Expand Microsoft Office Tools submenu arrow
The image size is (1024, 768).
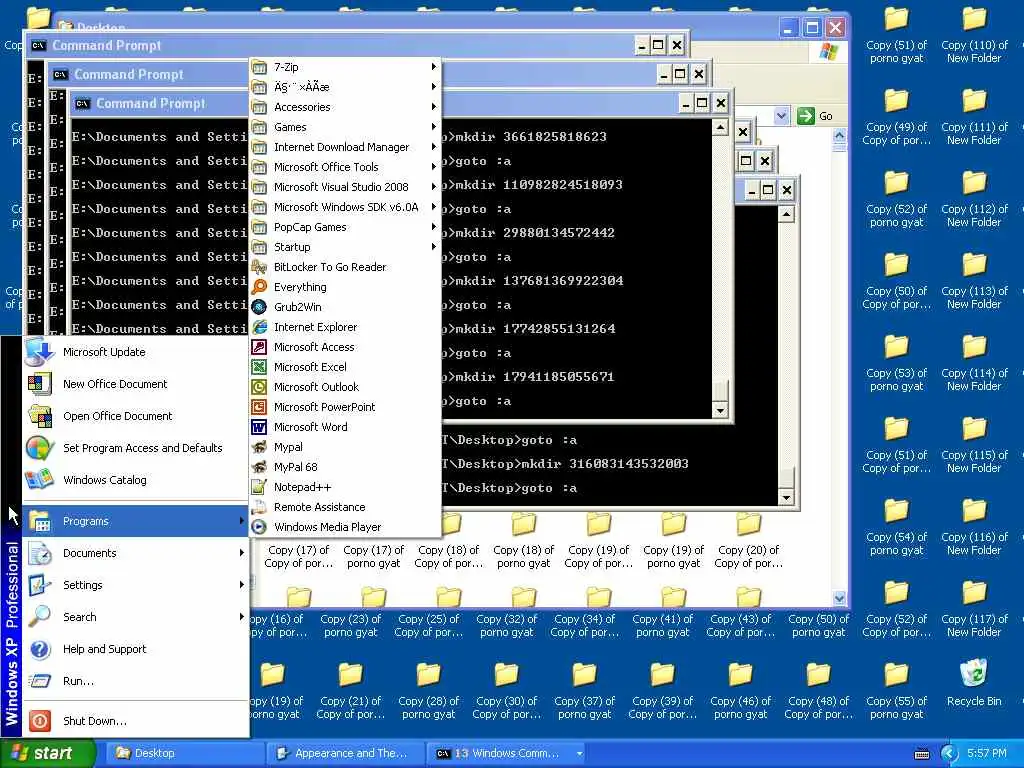coord(433,167)
